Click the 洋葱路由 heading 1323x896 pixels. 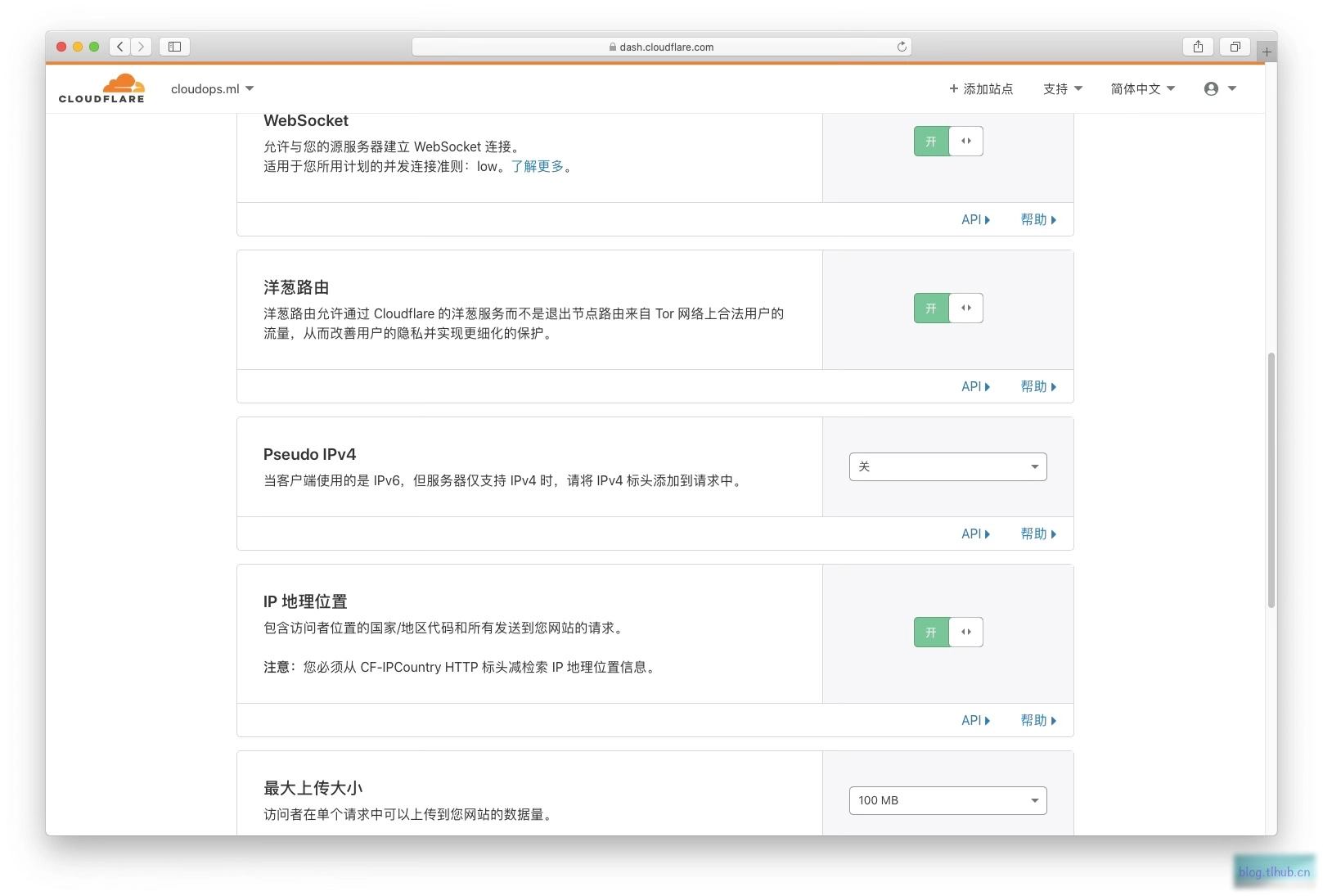(296, 287)
